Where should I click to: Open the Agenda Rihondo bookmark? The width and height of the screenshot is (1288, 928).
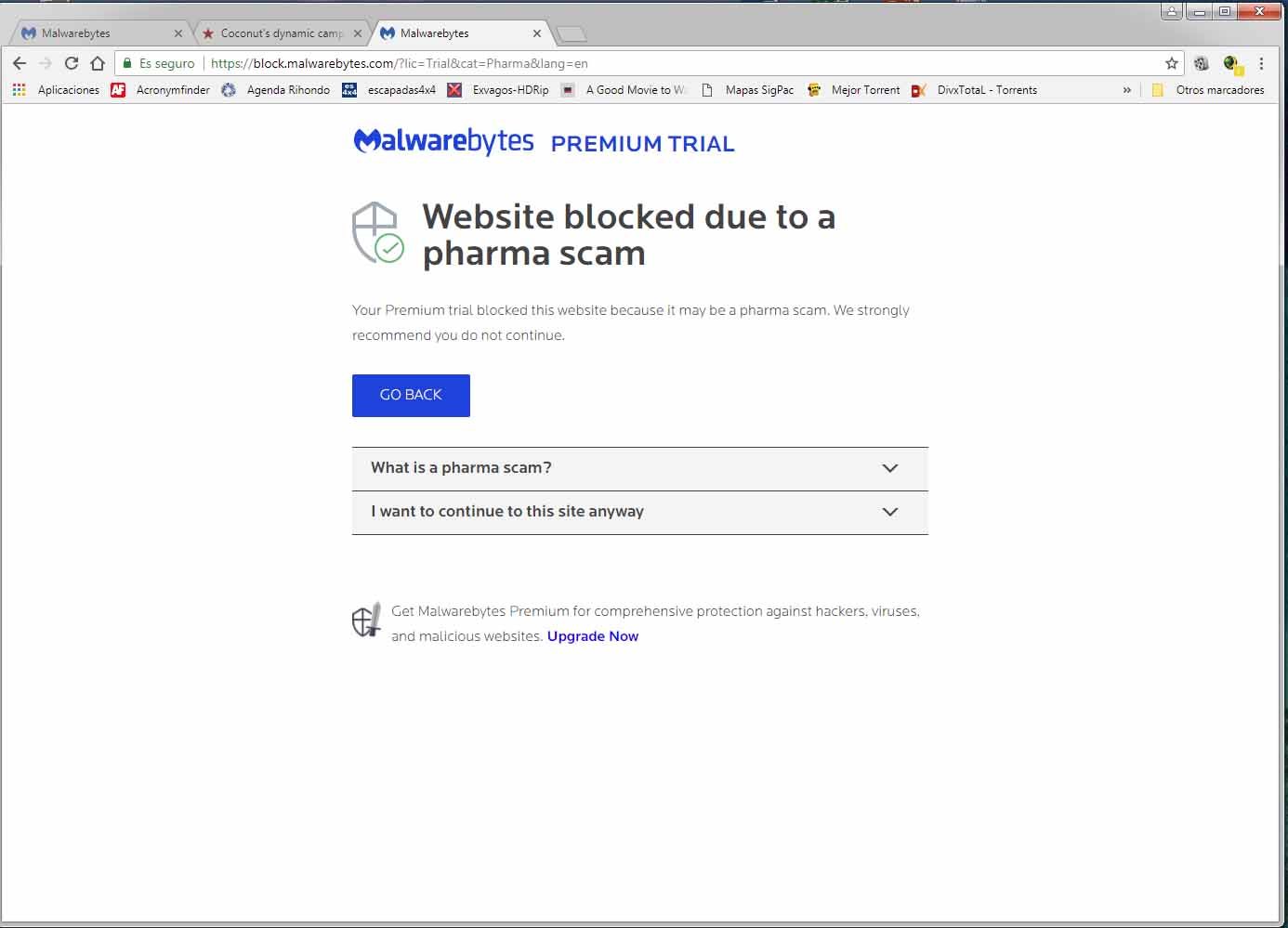point(276,90)
